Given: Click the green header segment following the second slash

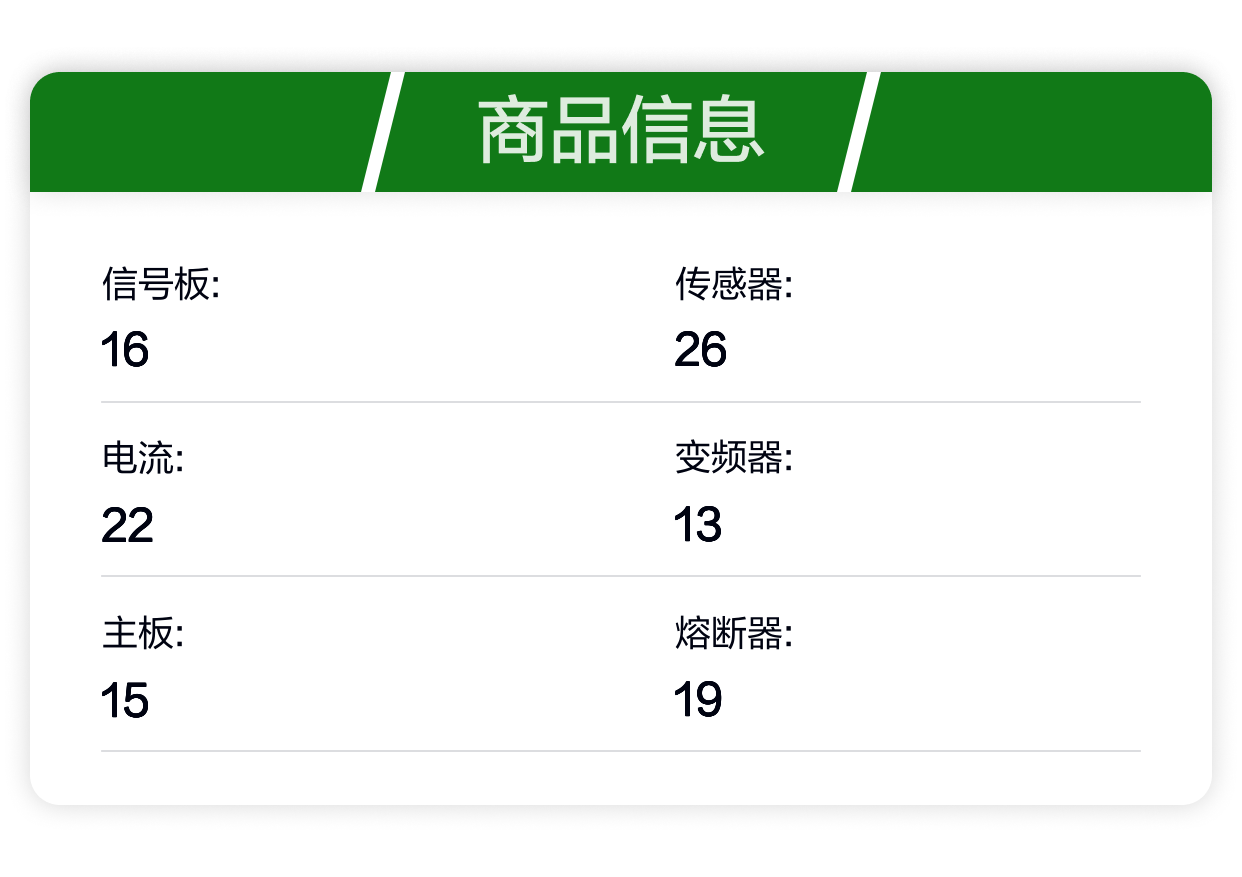Looking at the screenshot, I should coord(1035,132).
